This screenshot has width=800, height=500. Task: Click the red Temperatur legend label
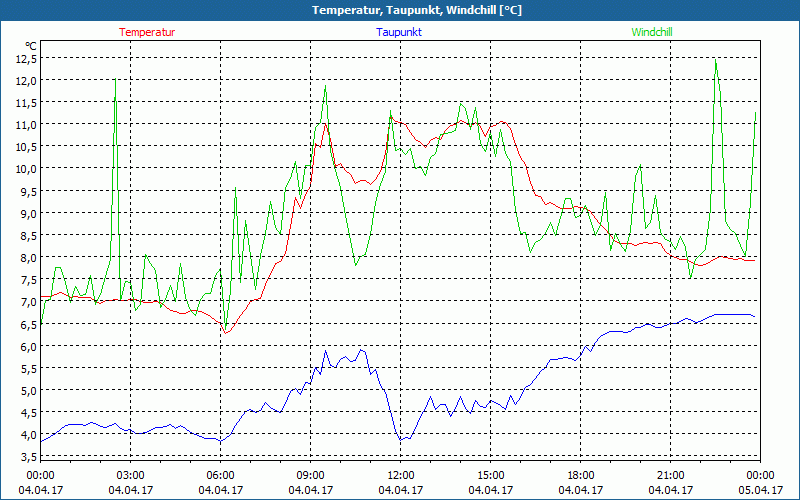tap(147, 32)
